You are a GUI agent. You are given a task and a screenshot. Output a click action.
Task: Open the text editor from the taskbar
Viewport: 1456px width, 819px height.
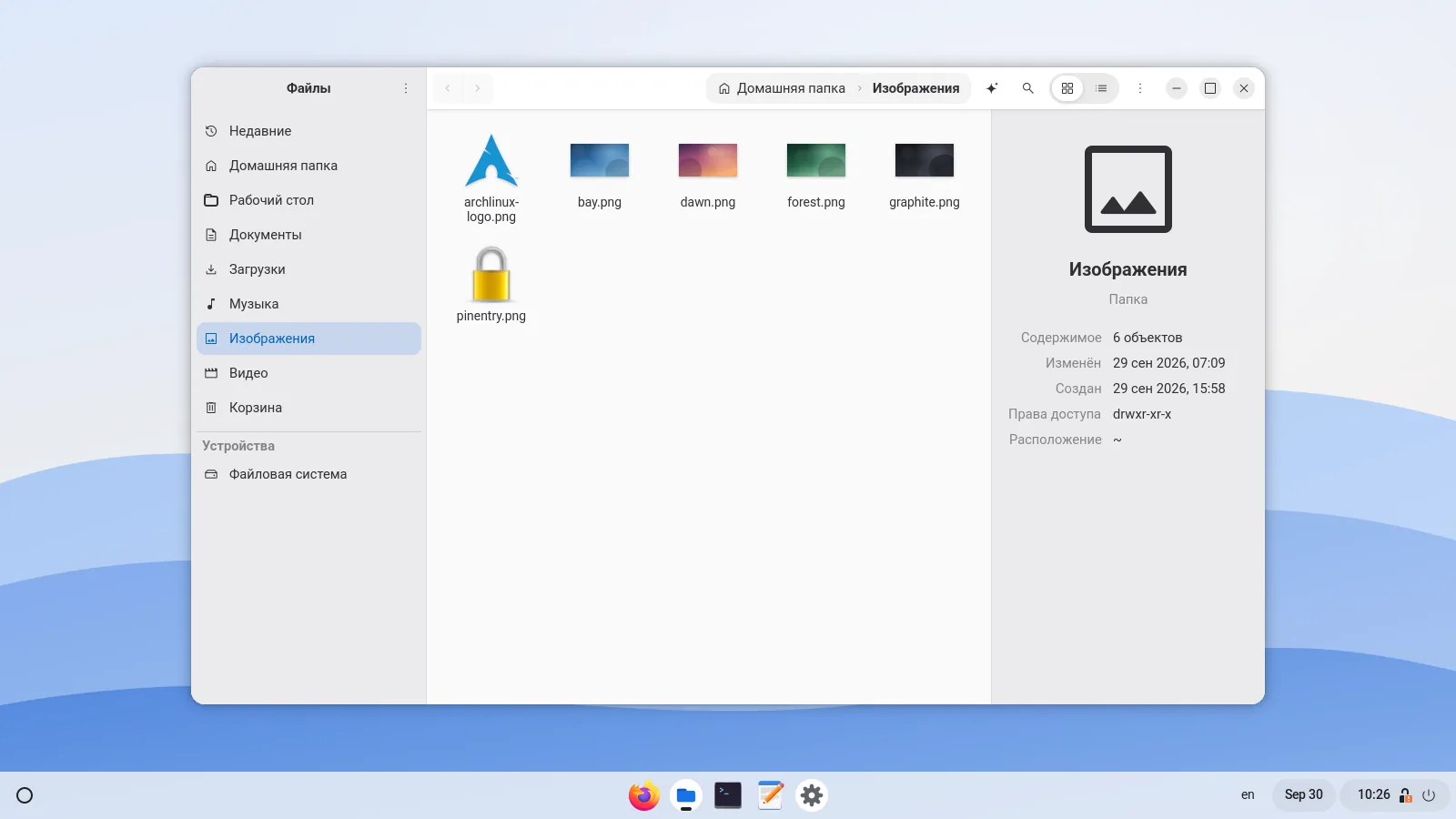pos(770,795)
